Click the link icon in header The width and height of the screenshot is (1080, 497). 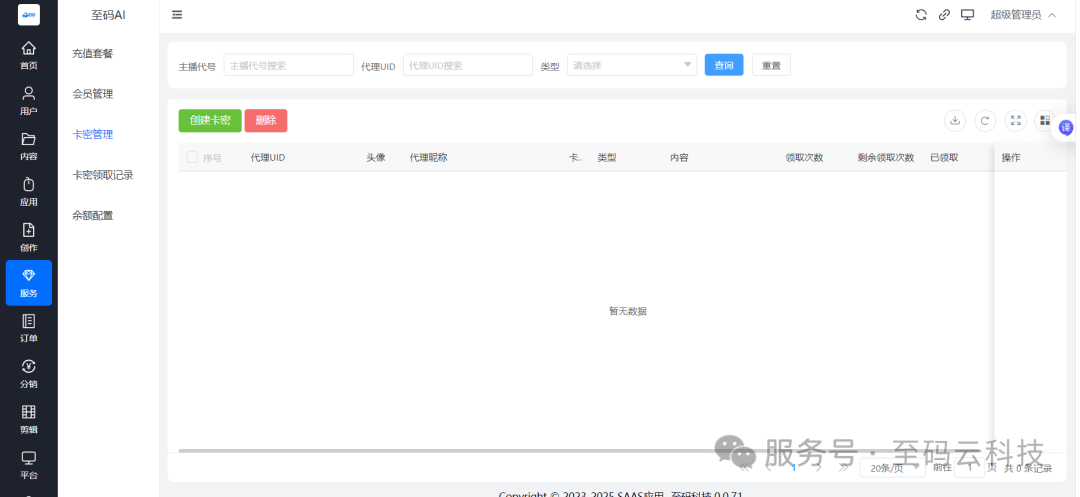pos(944,14)
